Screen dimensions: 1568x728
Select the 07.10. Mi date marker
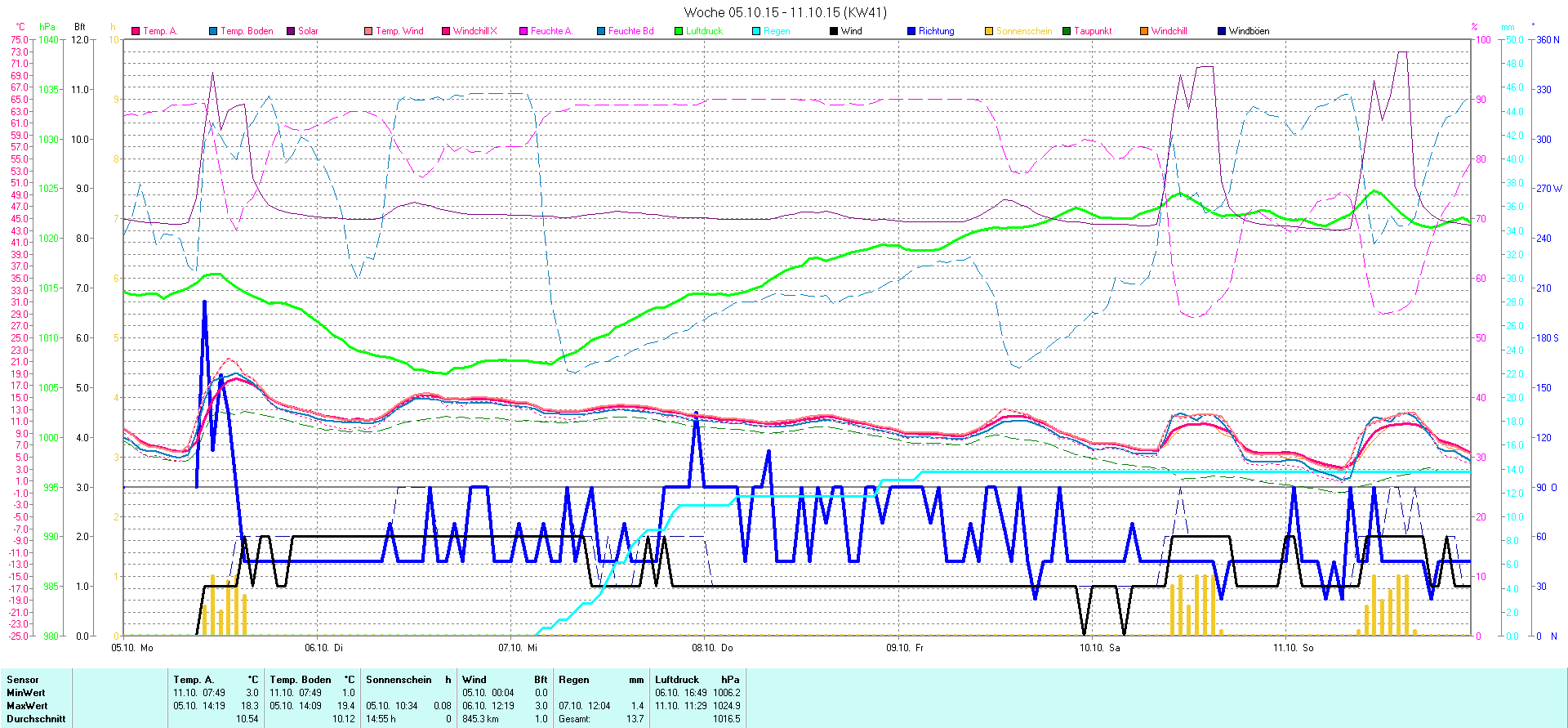pyautogui.click(x=518, y=648)
